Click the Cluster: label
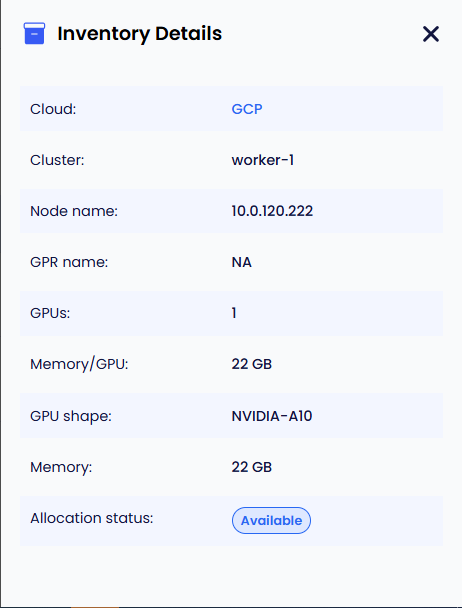 pyautogui.click(x=57, y=160)
